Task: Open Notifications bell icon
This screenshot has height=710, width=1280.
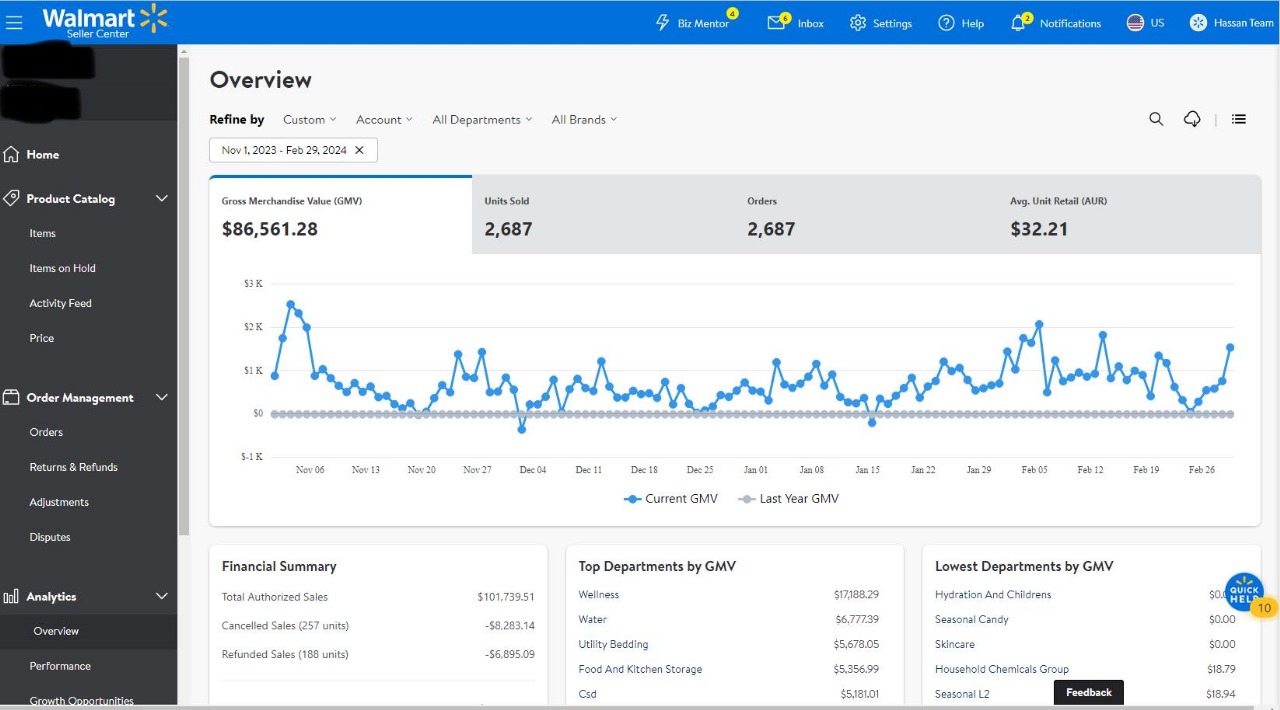Action: [x=1018, y=23]
